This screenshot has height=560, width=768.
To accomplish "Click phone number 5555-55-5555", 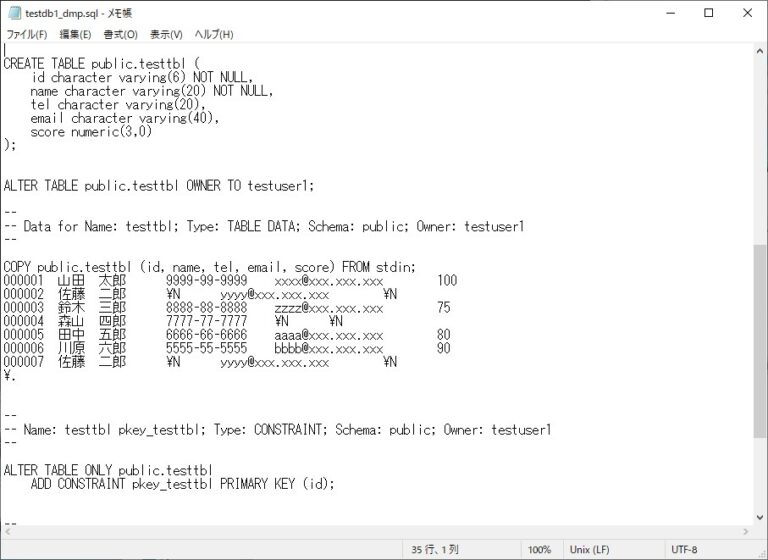I will tap(207, 348).
